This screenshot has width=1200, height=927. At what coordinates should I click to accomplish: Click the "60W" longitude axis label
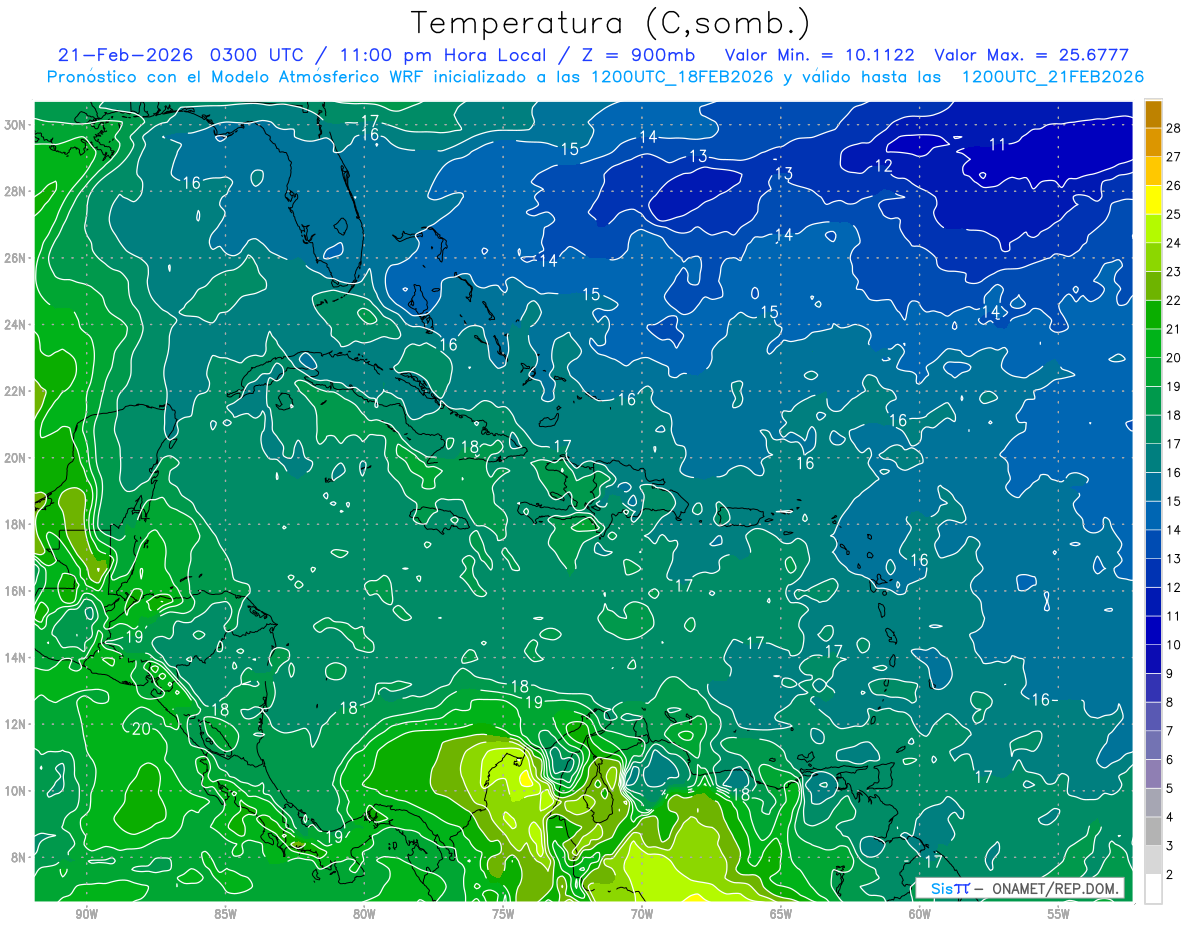pyautogui.click(x=920, y=915)
